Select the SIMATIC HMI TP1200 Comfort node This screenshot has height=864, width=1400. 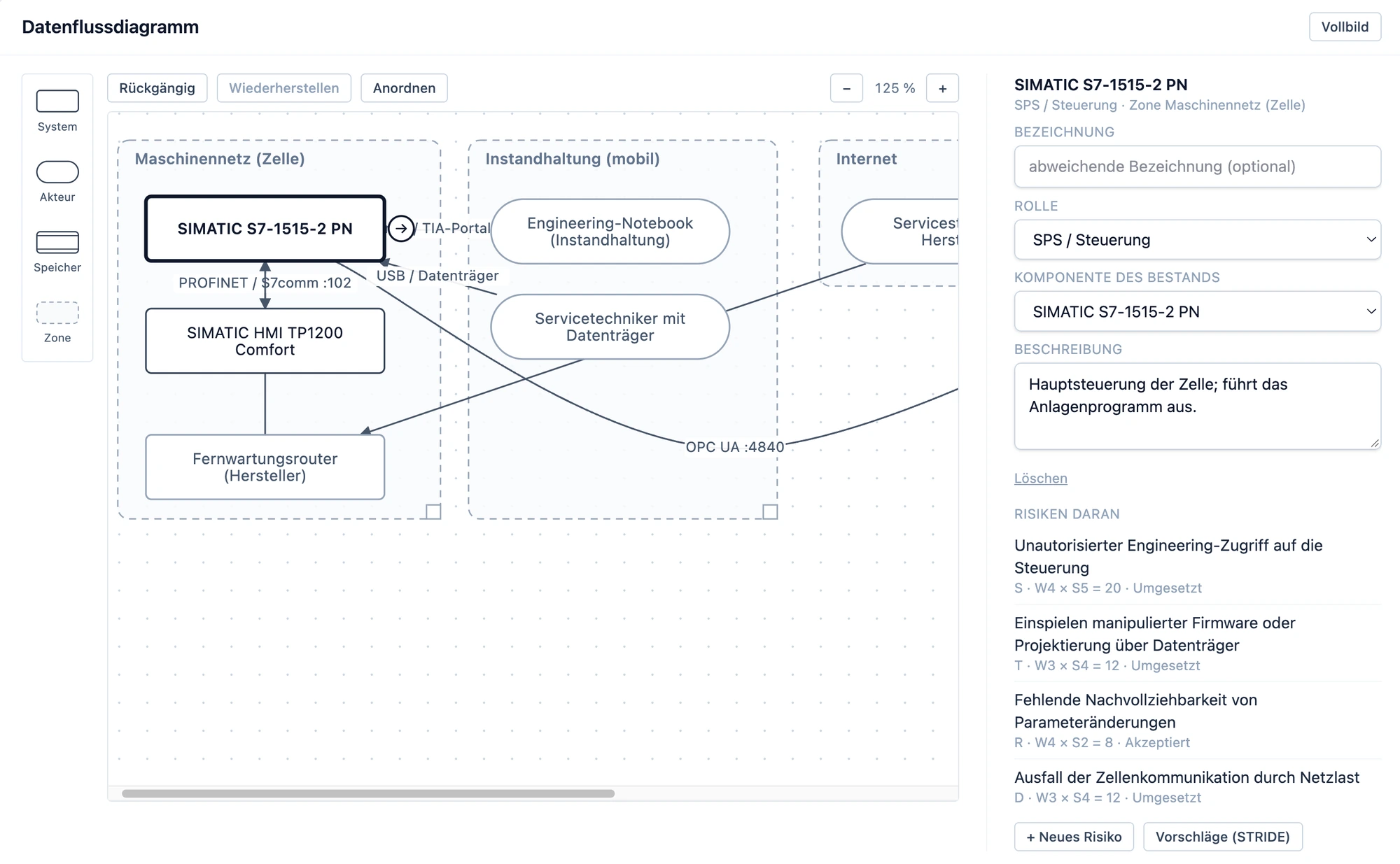(x=265, y=341)
